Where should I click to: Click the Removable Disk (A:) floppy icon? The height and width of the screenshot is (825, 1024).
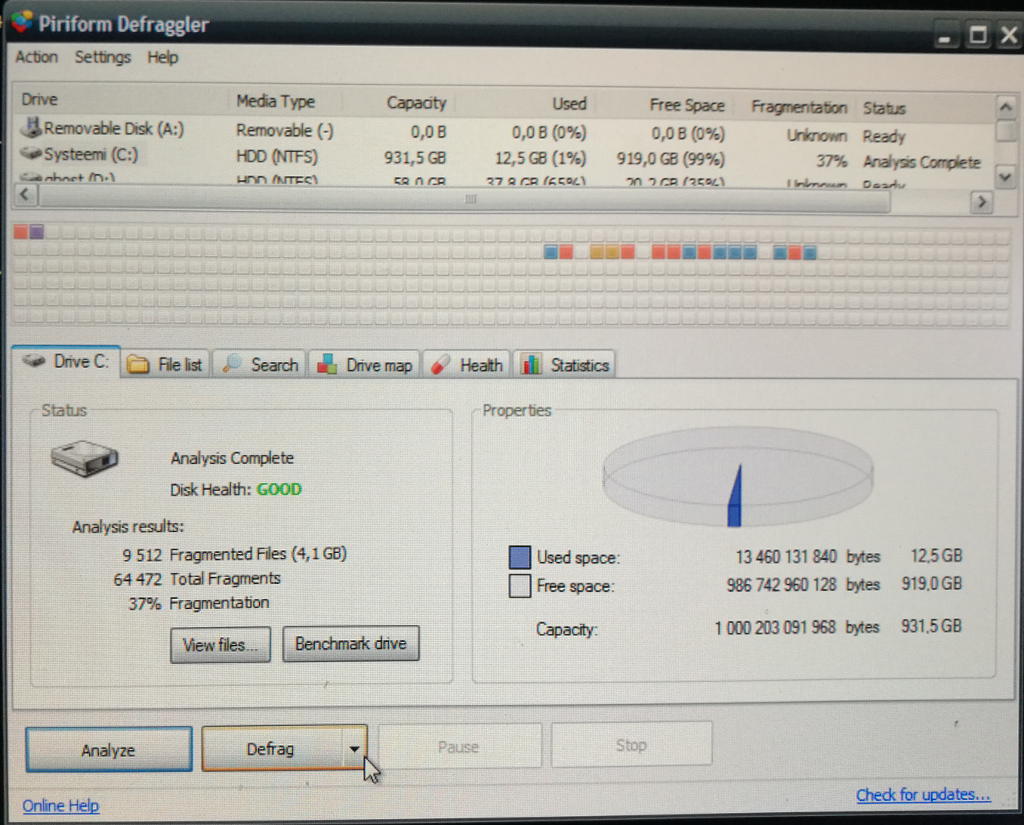pyautogui.click(x=31, y=127)
